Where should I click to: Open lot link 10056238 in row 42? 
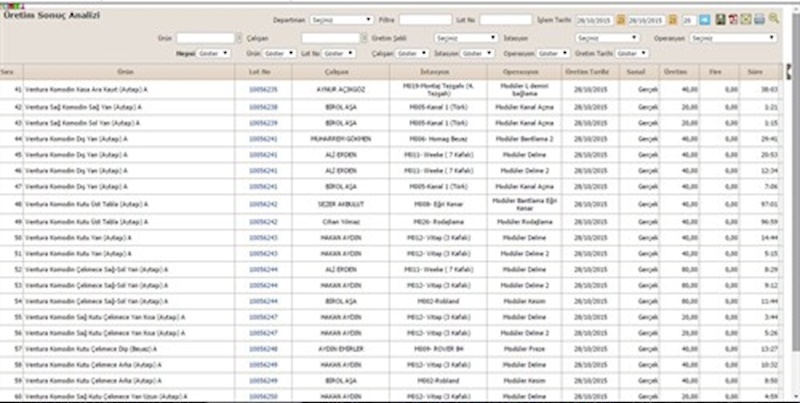[x=263, y=107]
